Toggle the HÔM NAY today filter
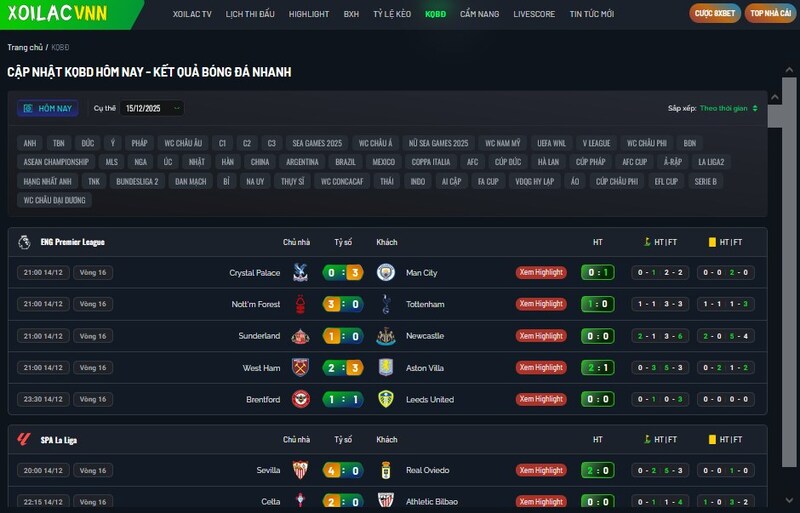Viewport: 800px width, 513px height. [x=47, y=108]
